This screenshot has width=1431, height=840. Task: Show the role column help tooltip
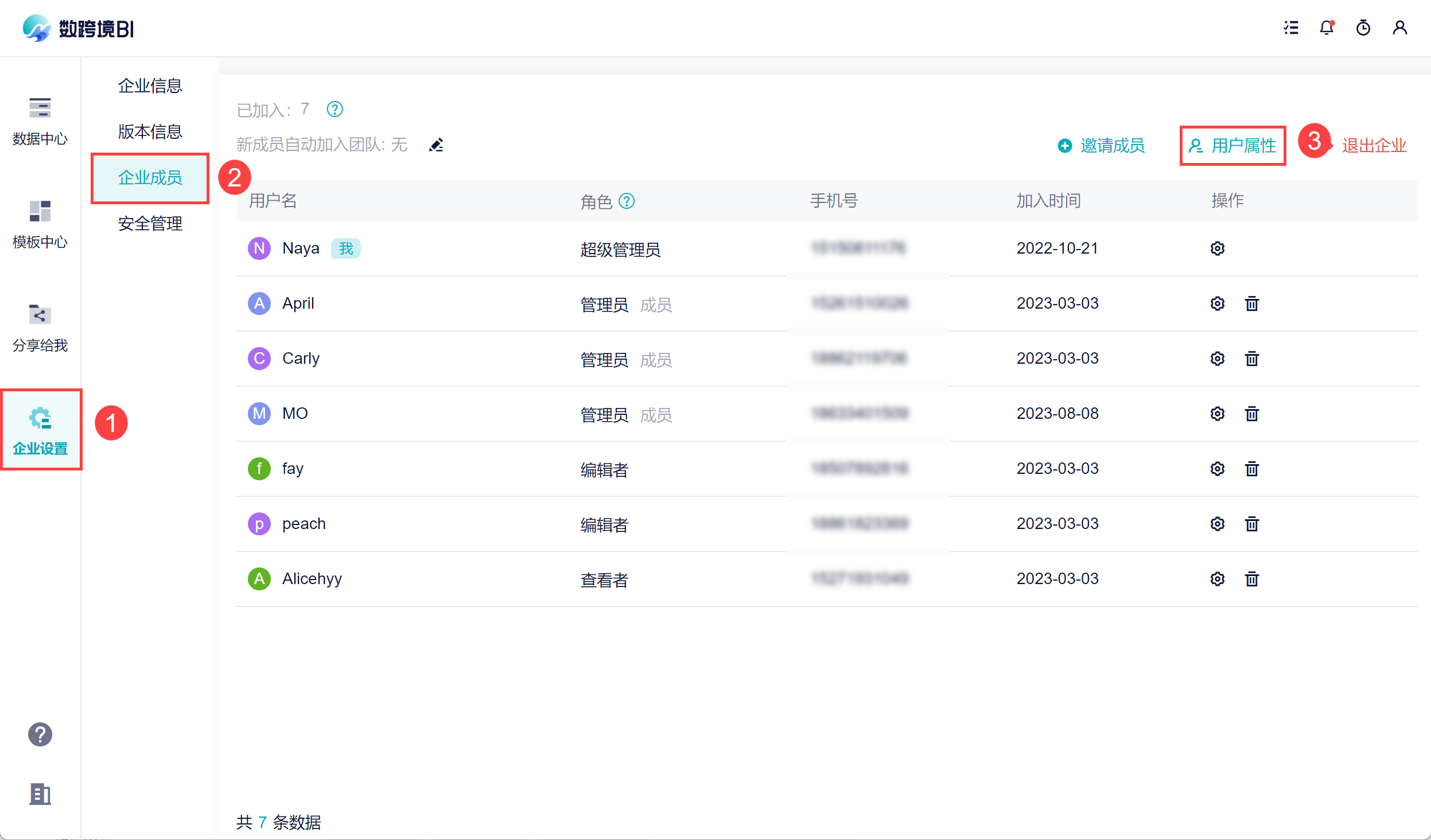pyautogui.click(x=627, y=201)
